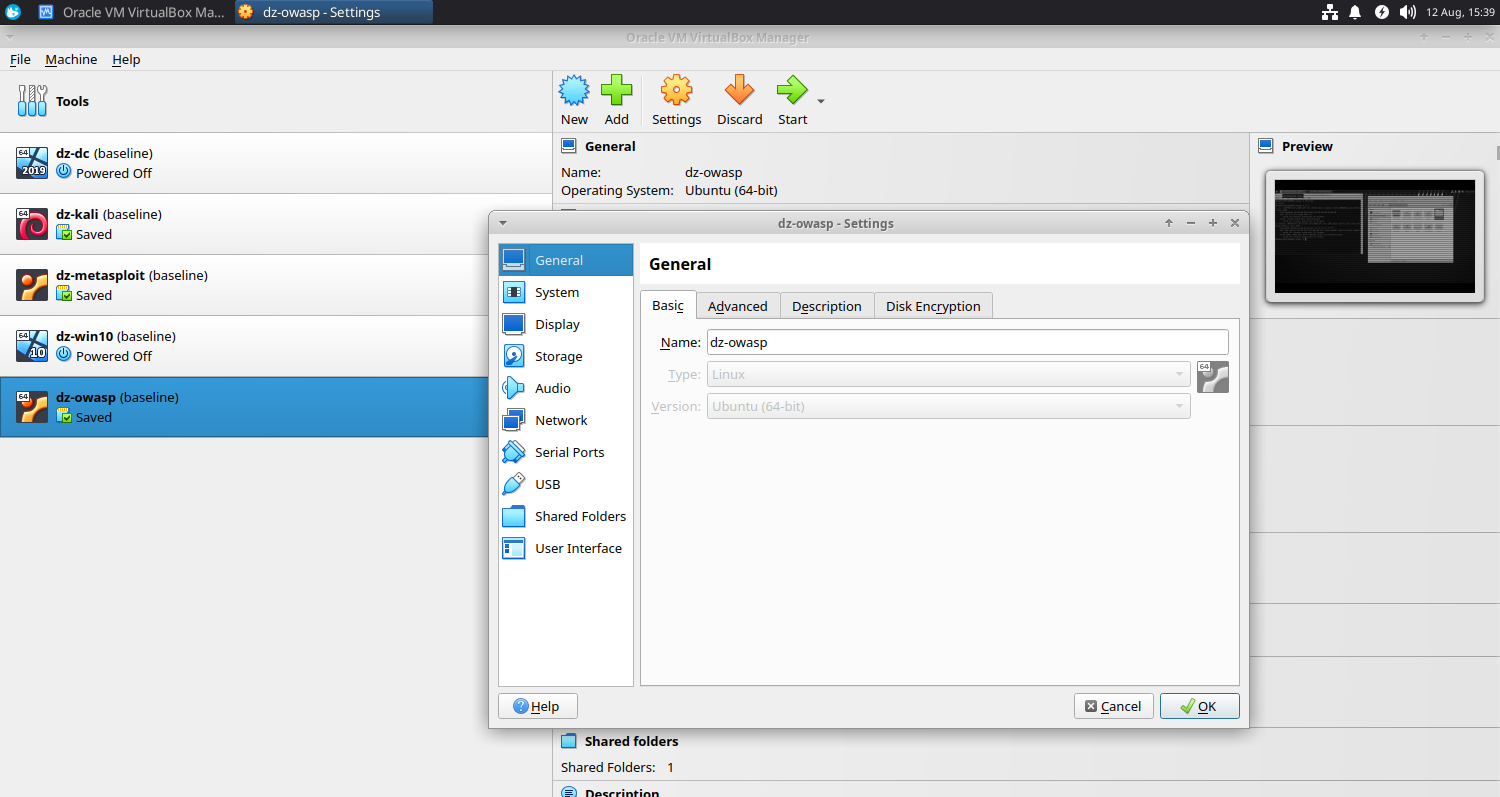This screenshot has height=797, width=1500.
Task: Click the General section header in details
Action: (x=610, y=146)
